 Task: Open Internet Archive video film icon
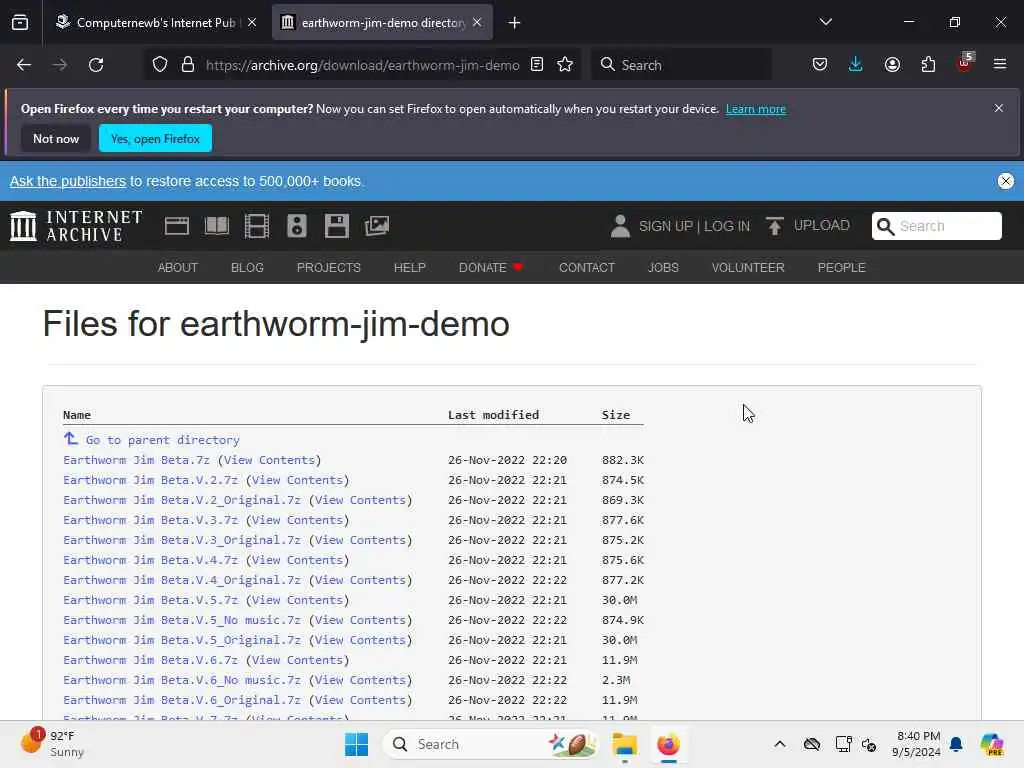click(x=257, y=226)
